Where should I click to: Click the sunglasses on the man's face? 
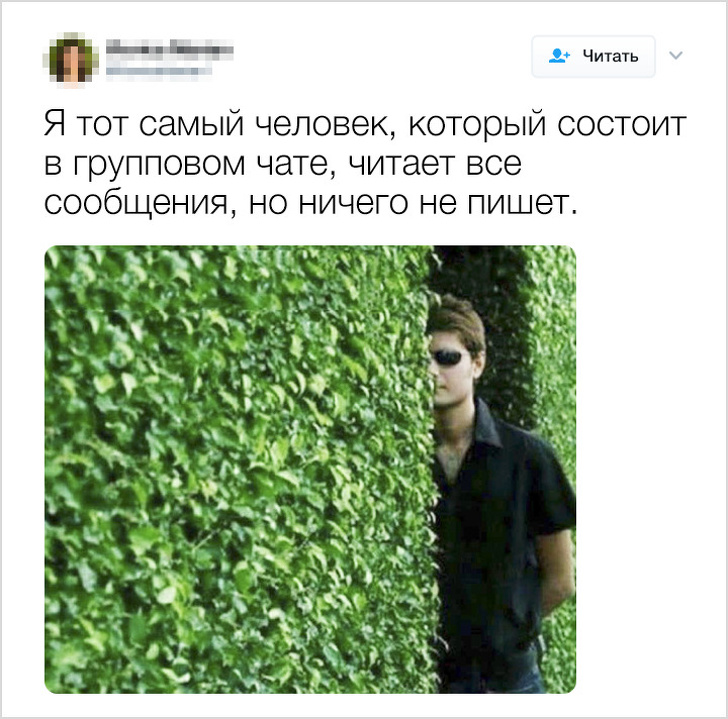446,357
